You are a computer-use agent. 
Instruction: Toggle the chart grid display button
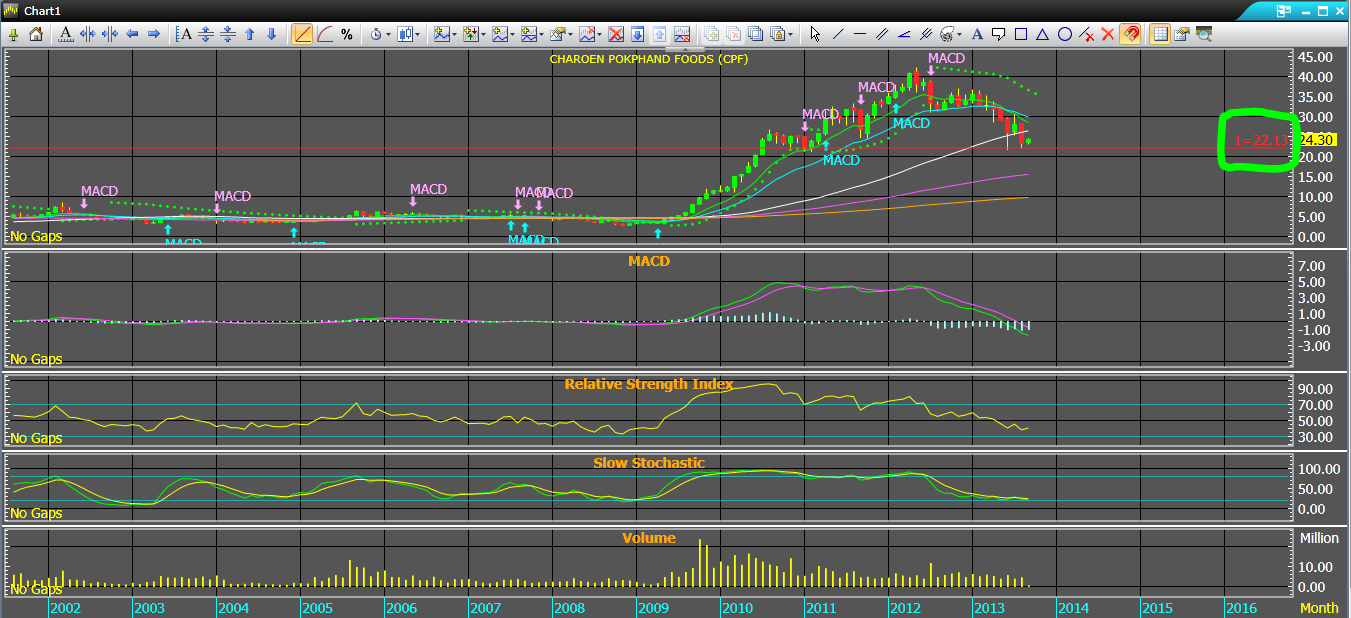pos(1160,34)
